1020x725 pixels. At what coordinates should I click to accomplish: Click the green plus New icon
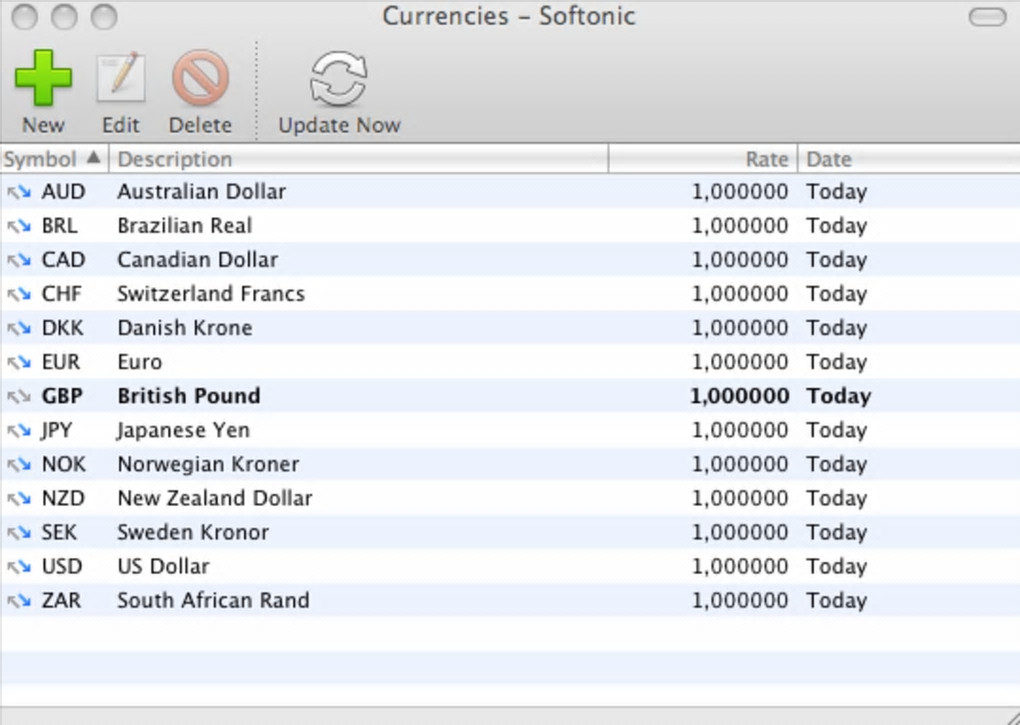click(x=43, y=79)
